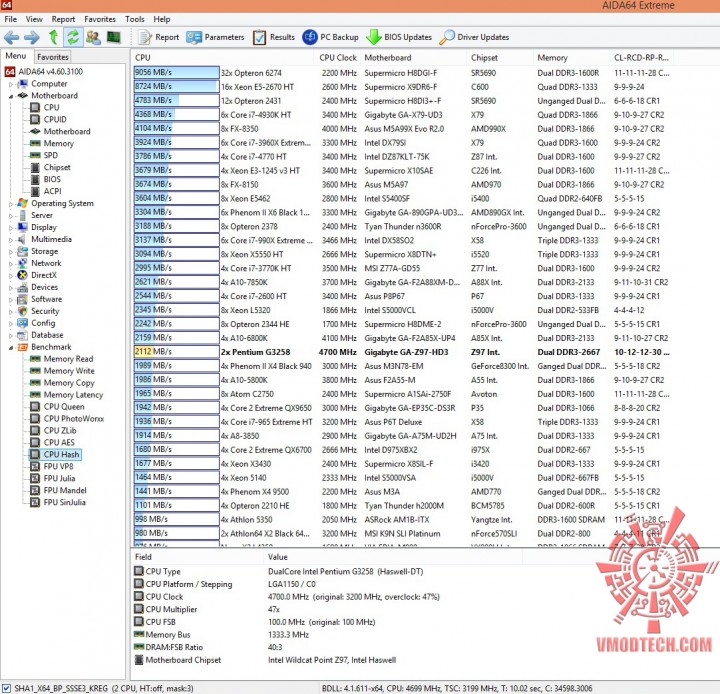Image resolution: width=720 pixels, height=694 pixels.
Task: Sort by the CPU Clock column header
Action: click(338, 58)
